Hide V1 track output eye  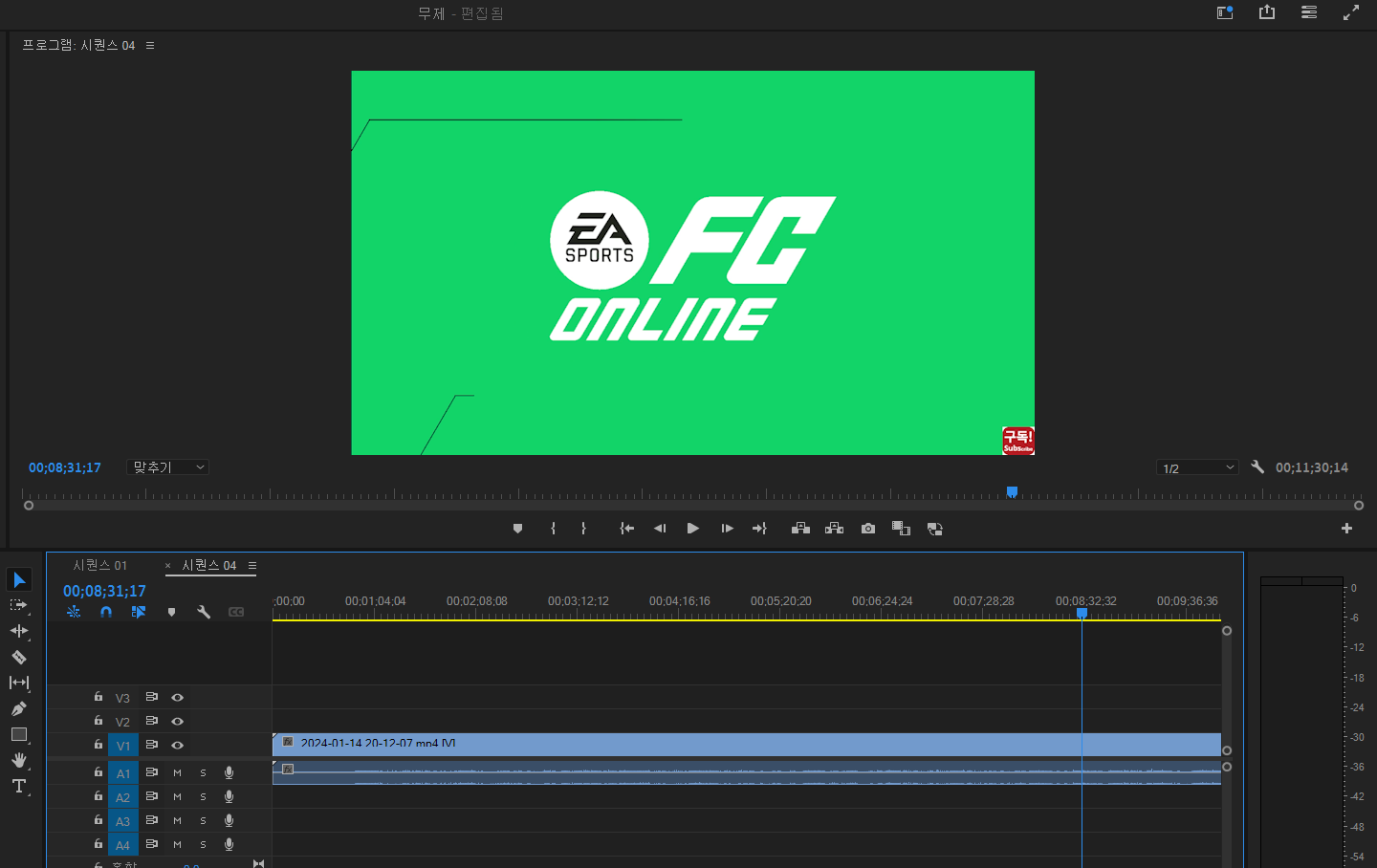pos(177,746)
